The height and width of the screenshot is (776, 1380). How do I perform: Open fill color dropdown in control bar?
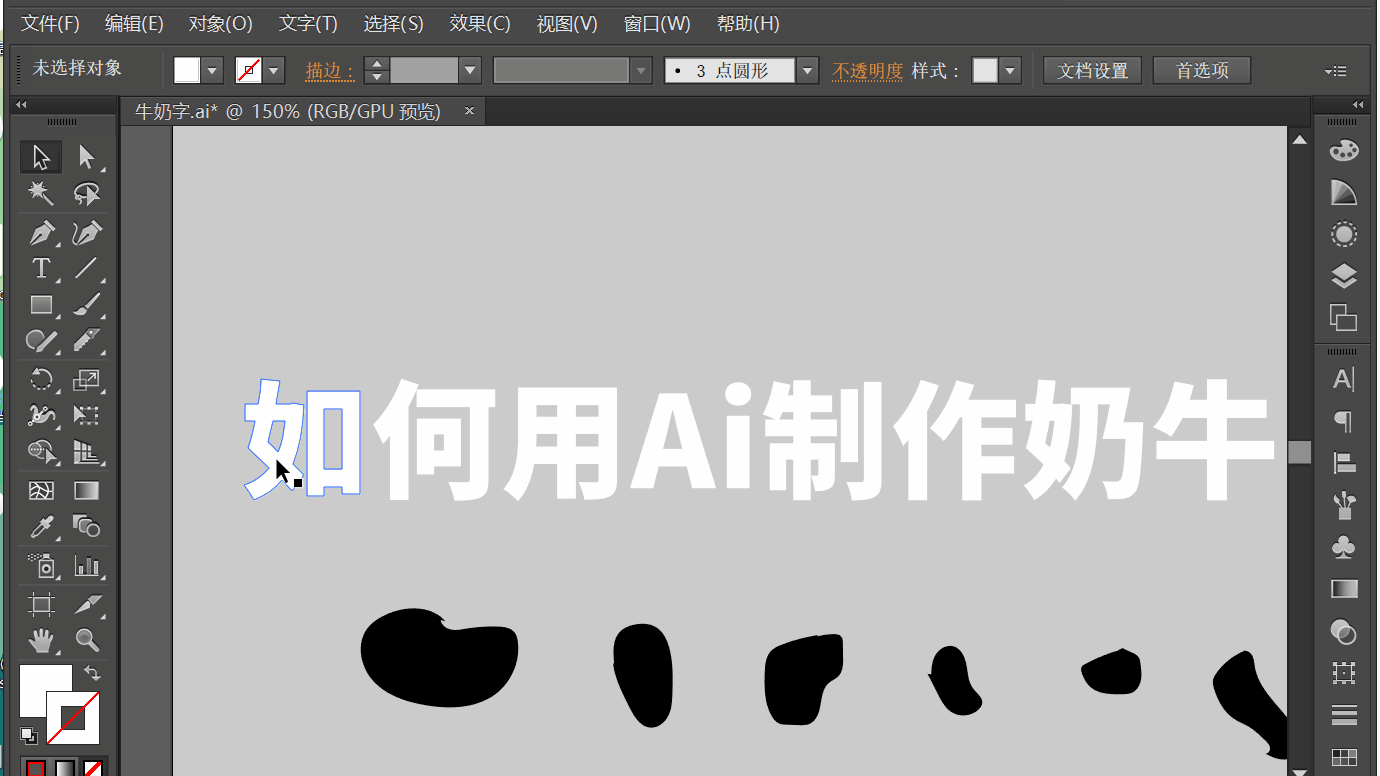coord(212,71)
